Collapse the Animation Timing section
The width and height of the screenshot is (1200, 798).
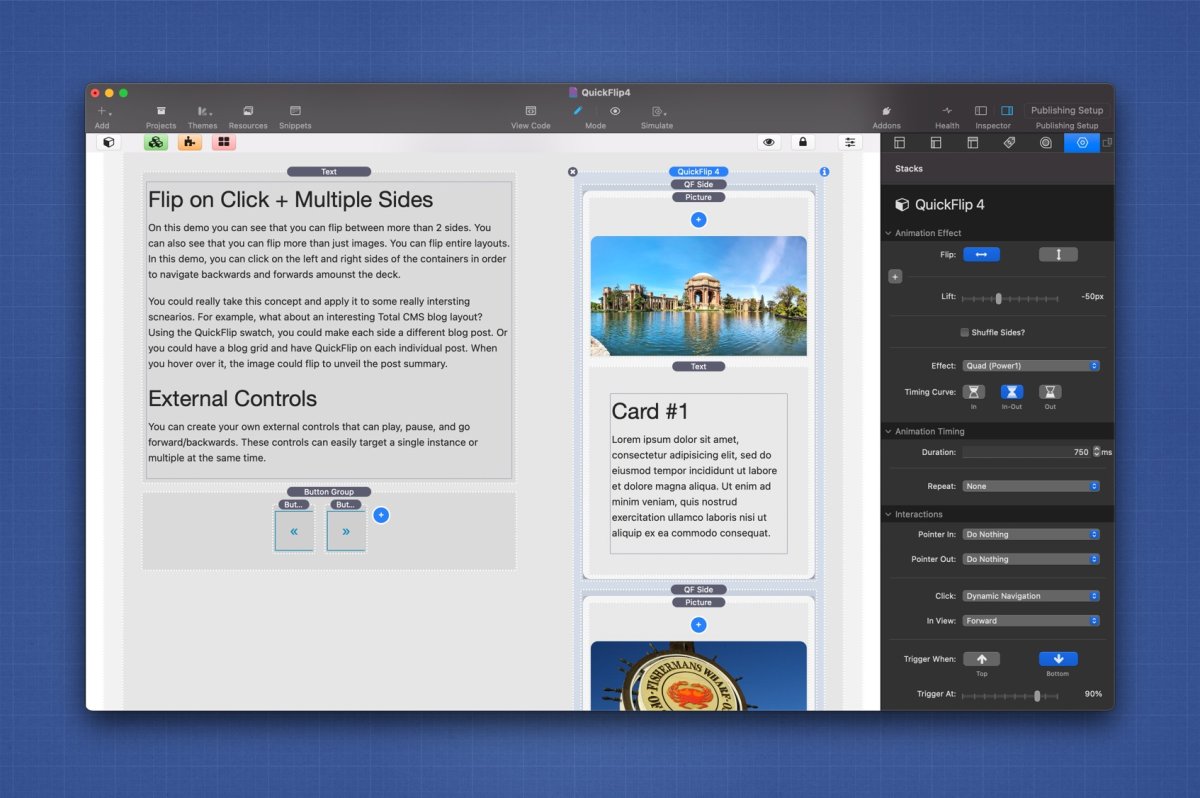pos(889,432)
